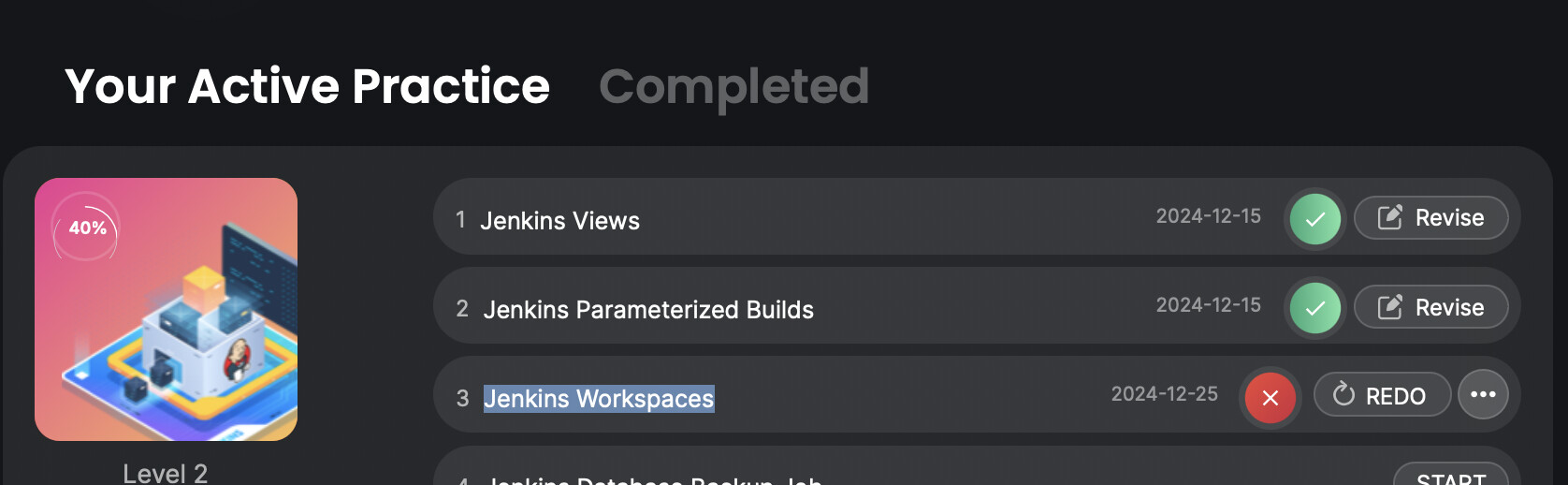Click the date beside Jenkins Parameterized Builds
Viewport: 1568px width, 485px height.
1208,305
